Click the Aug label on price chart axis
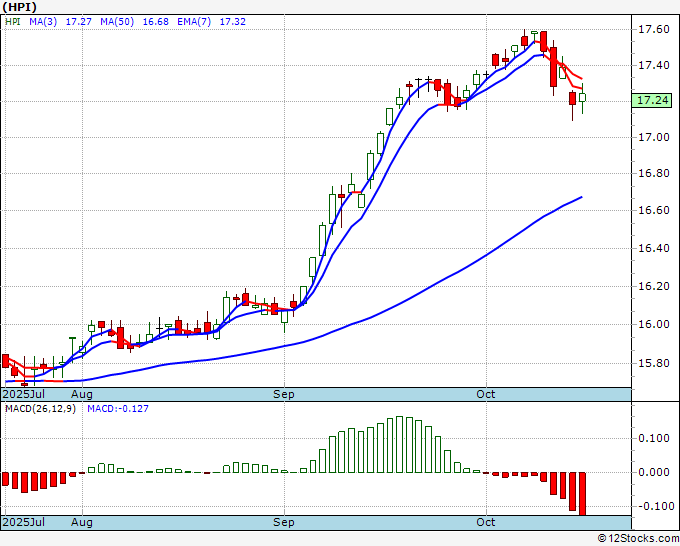 (x=82, y=394)
